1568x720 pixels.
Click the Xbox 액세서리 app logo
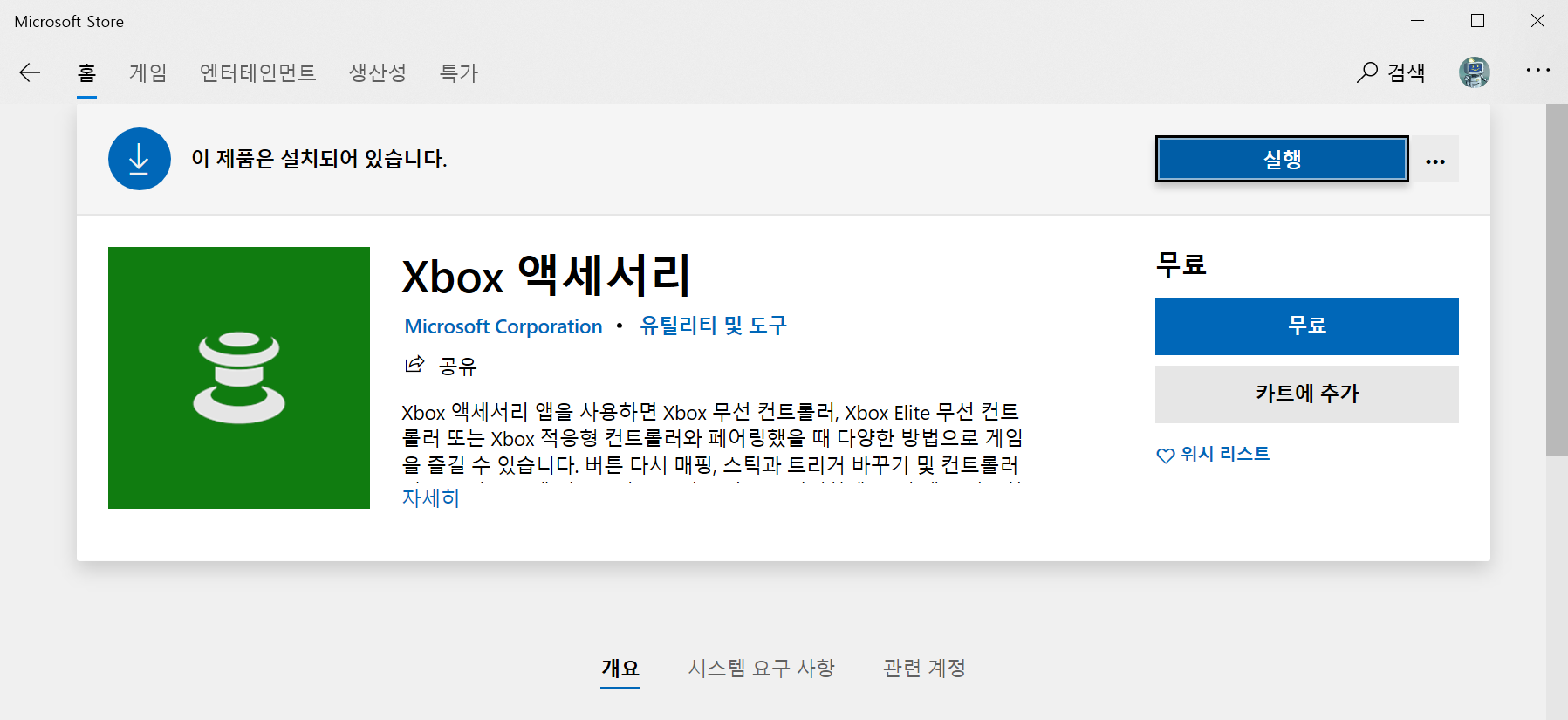click(239, 378)
